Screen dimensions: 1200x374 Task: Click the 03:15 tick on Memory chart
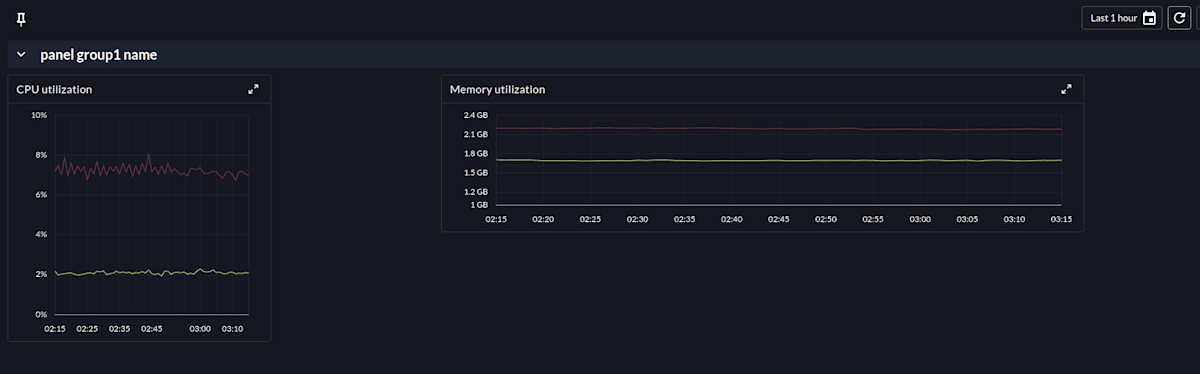1061,218
